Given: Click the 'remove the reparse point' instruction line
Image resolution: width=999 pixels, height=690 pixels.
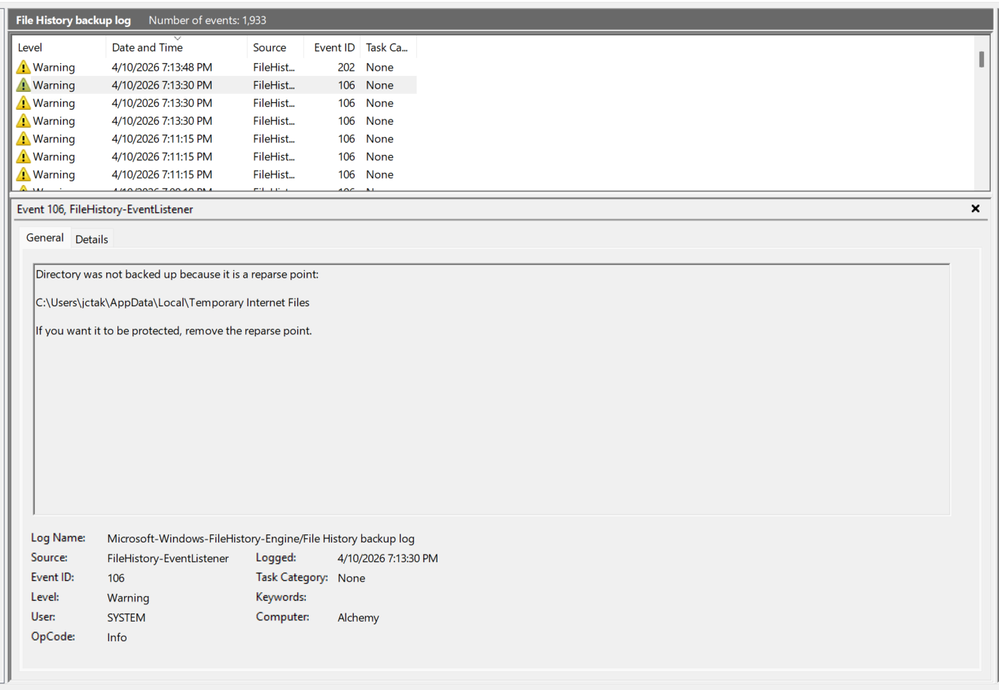Looking at the screenshot, I should click(x=174, y=331).
